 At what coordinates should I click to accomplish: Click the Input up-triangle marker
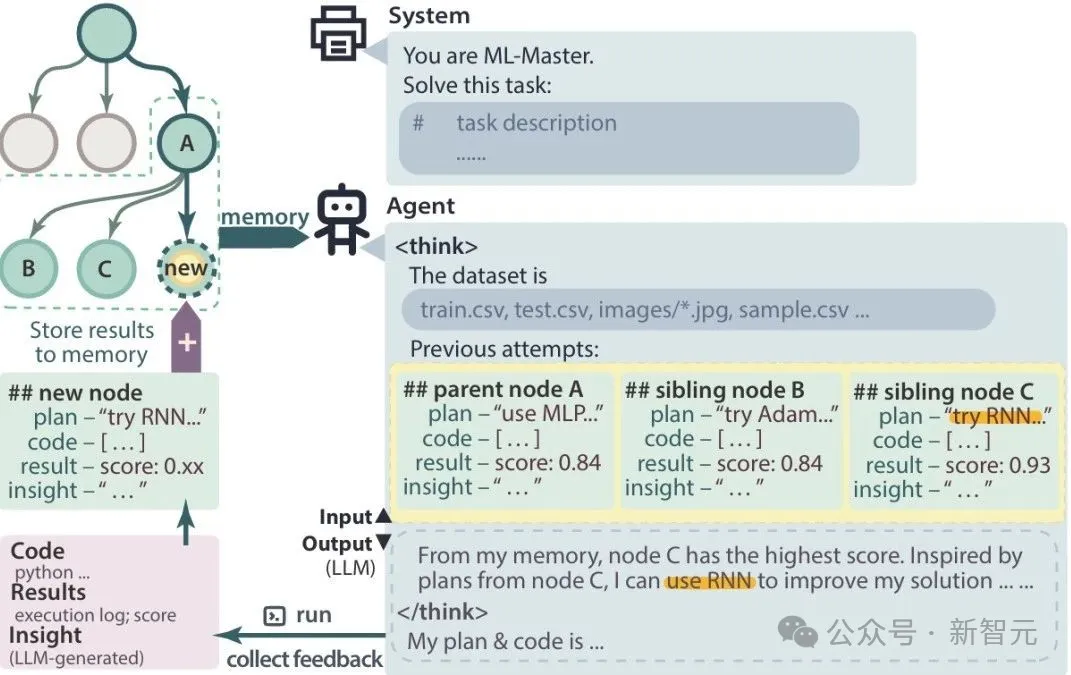pyautogui.click(x=383, y=516)
